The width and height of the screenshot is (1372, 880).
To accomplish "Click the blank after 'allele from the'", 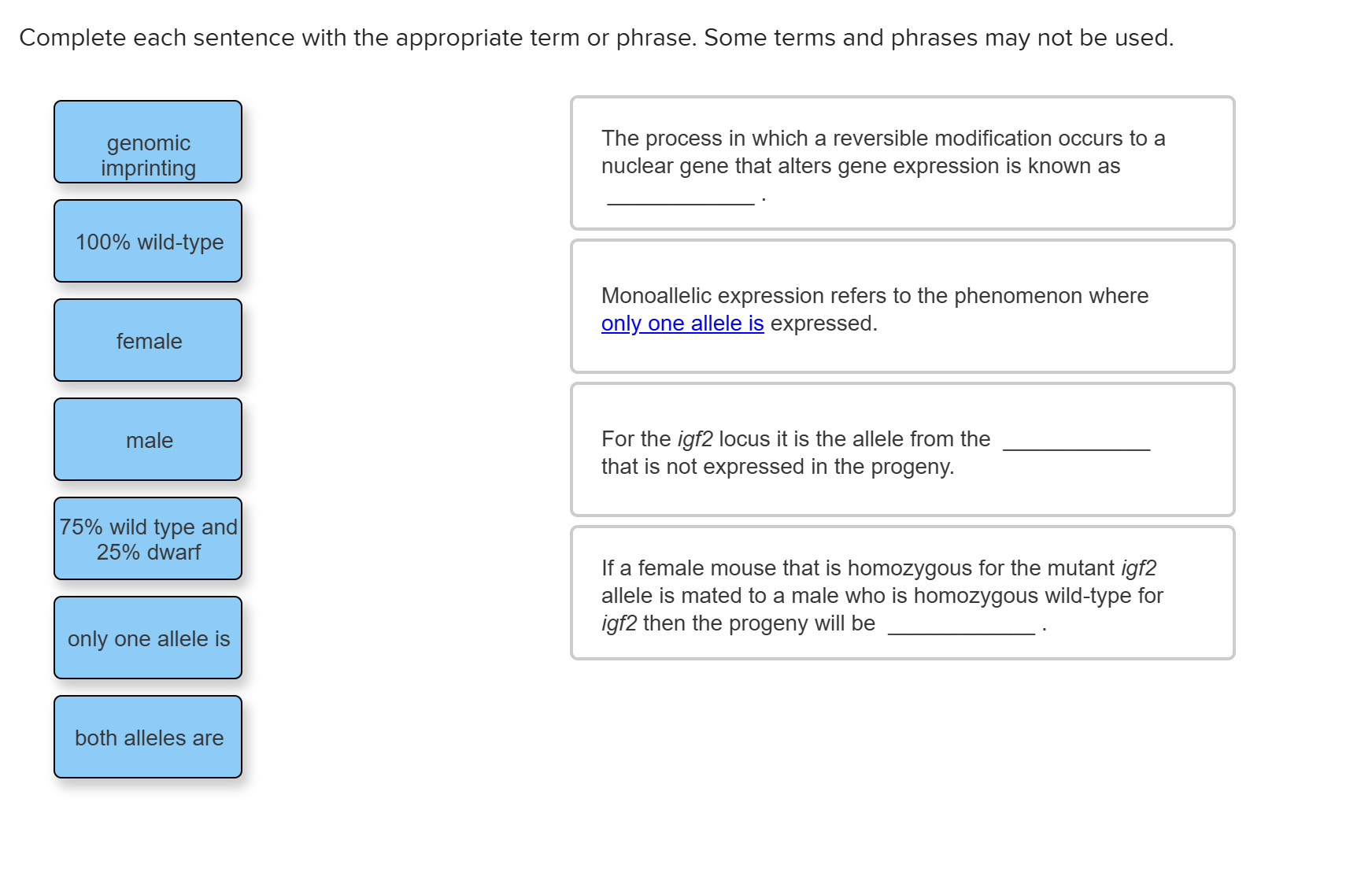I will click(1075, 446).
